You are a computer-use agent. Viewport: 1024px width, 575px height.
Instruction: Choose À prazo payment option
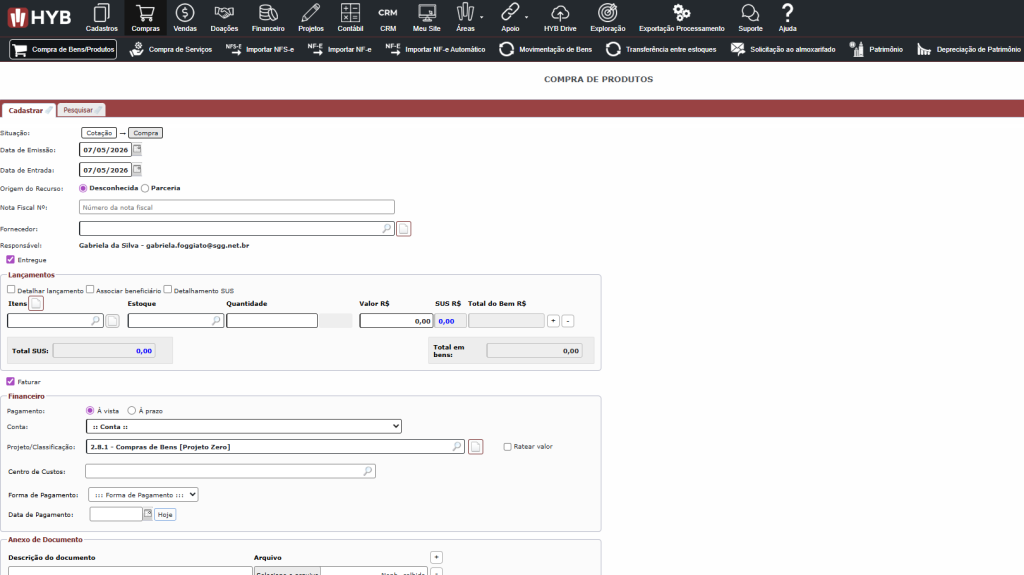tap(132, 410)
